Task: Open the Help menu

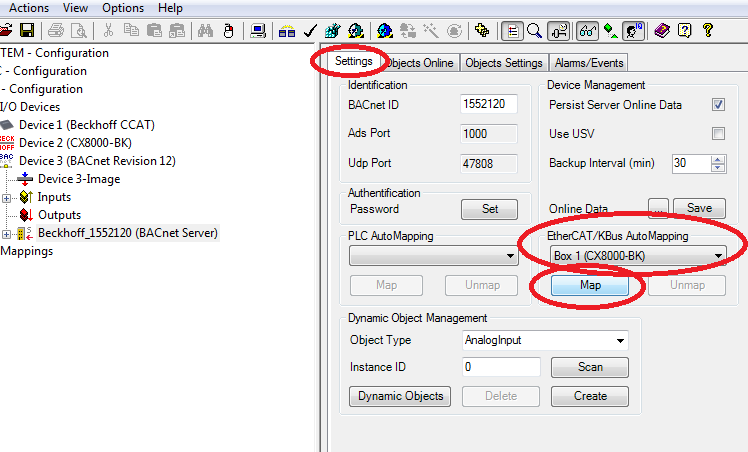Action: click(x=170, y=8)
